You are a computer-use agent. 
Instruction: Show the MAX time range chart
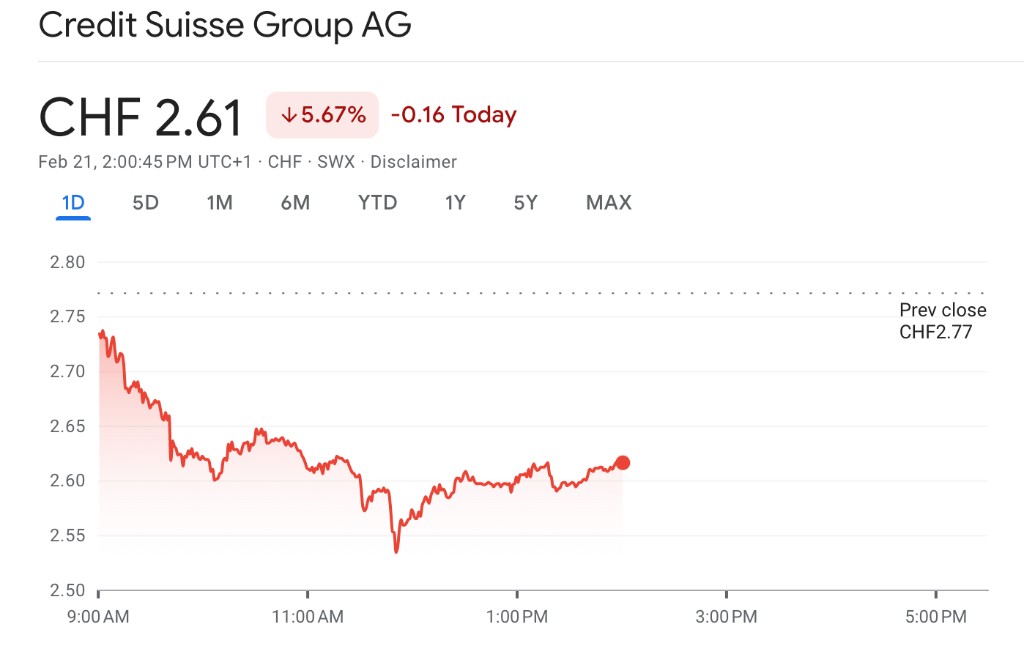[608, 203]
